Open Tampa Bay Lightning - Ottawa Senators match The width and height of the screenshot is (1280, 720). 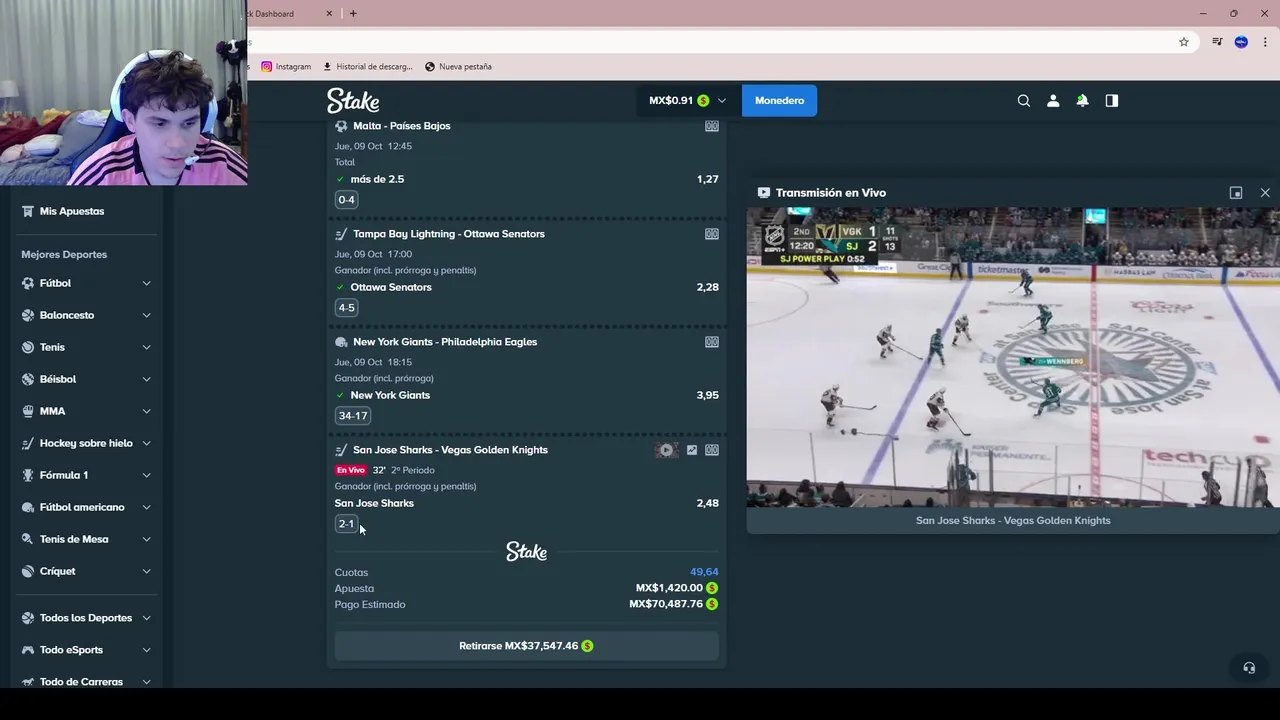click(449, 234)
